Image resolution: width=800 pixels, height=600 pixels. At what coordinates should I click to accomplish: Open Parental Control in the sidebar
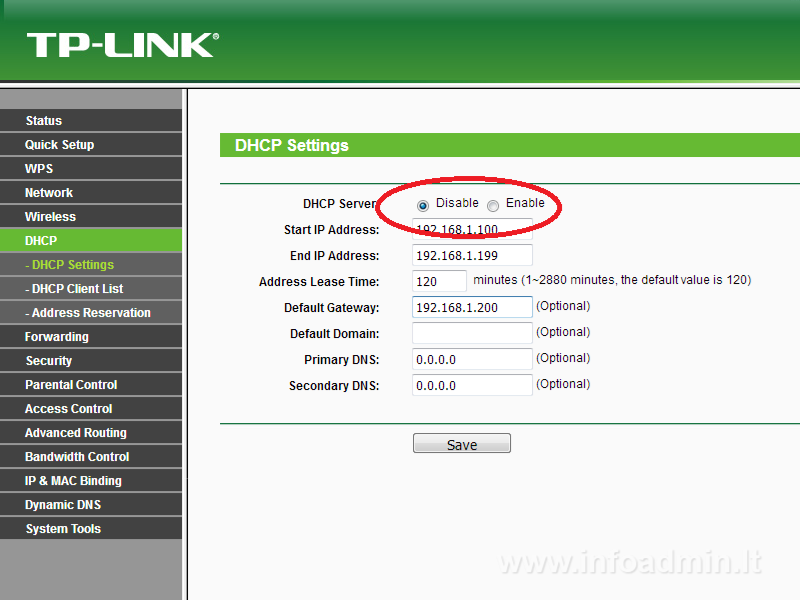tap(91, 384)
